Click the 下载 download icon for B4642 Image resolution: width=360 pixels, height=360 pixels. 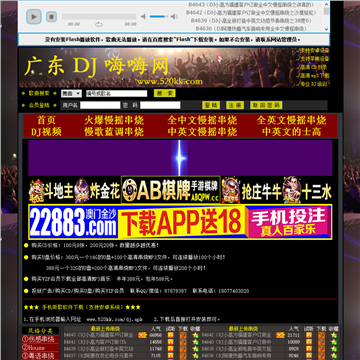coord(321,335)
